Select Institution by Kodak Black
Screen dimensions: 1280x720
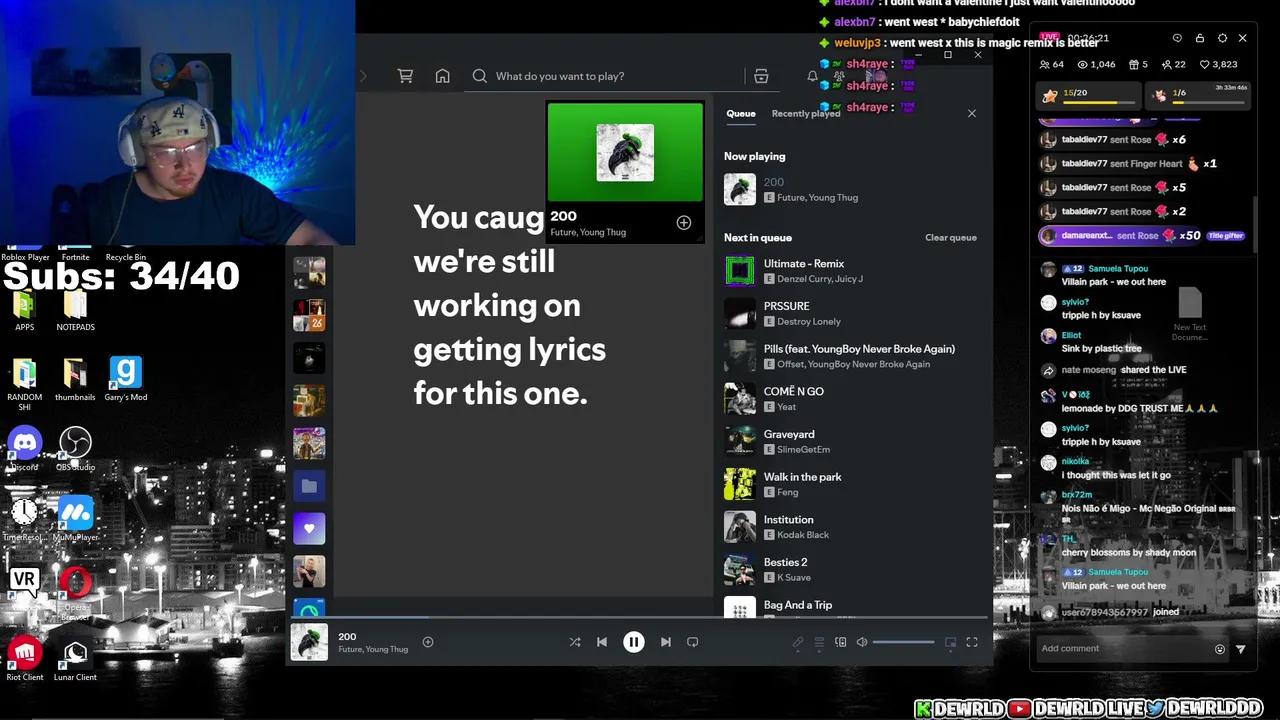click(x=851, y=527)
